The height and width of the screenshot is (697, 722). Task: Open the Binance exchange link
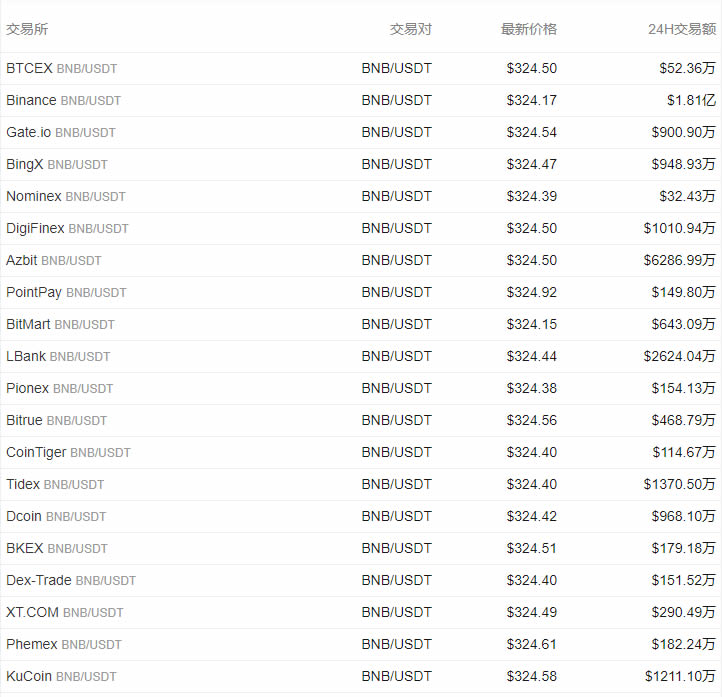click(31, 100)
